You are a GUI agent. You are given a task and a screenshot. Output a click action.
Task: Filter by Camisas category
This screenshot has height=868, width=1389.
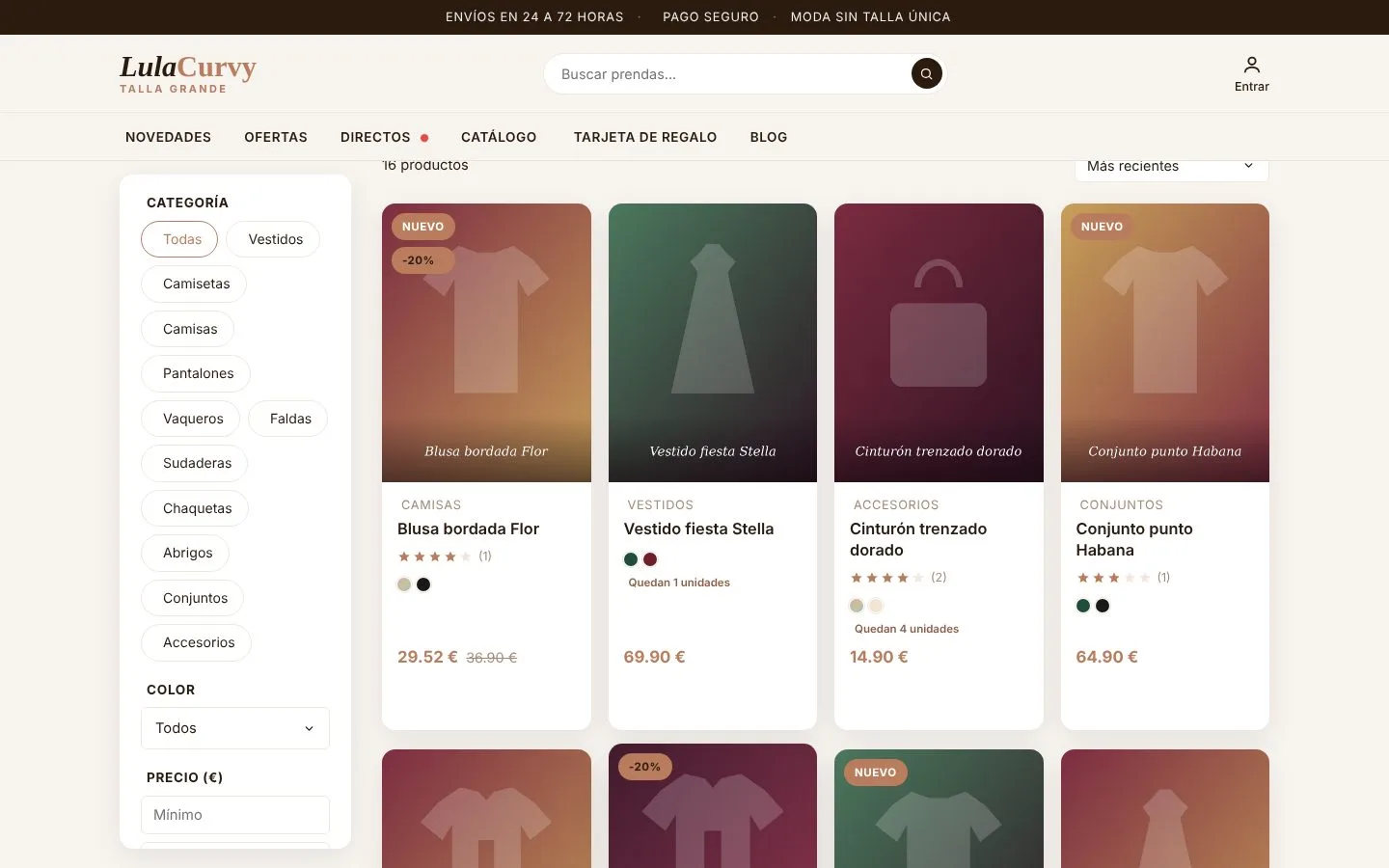[x=188, y=329]
